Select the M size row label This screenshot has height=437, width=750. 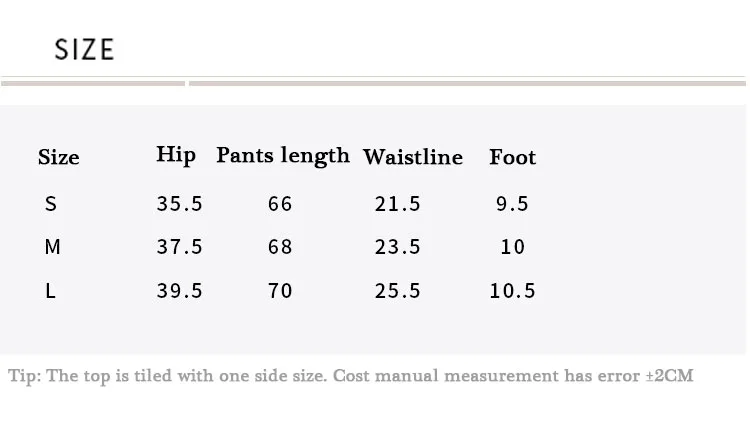point(52,247)
